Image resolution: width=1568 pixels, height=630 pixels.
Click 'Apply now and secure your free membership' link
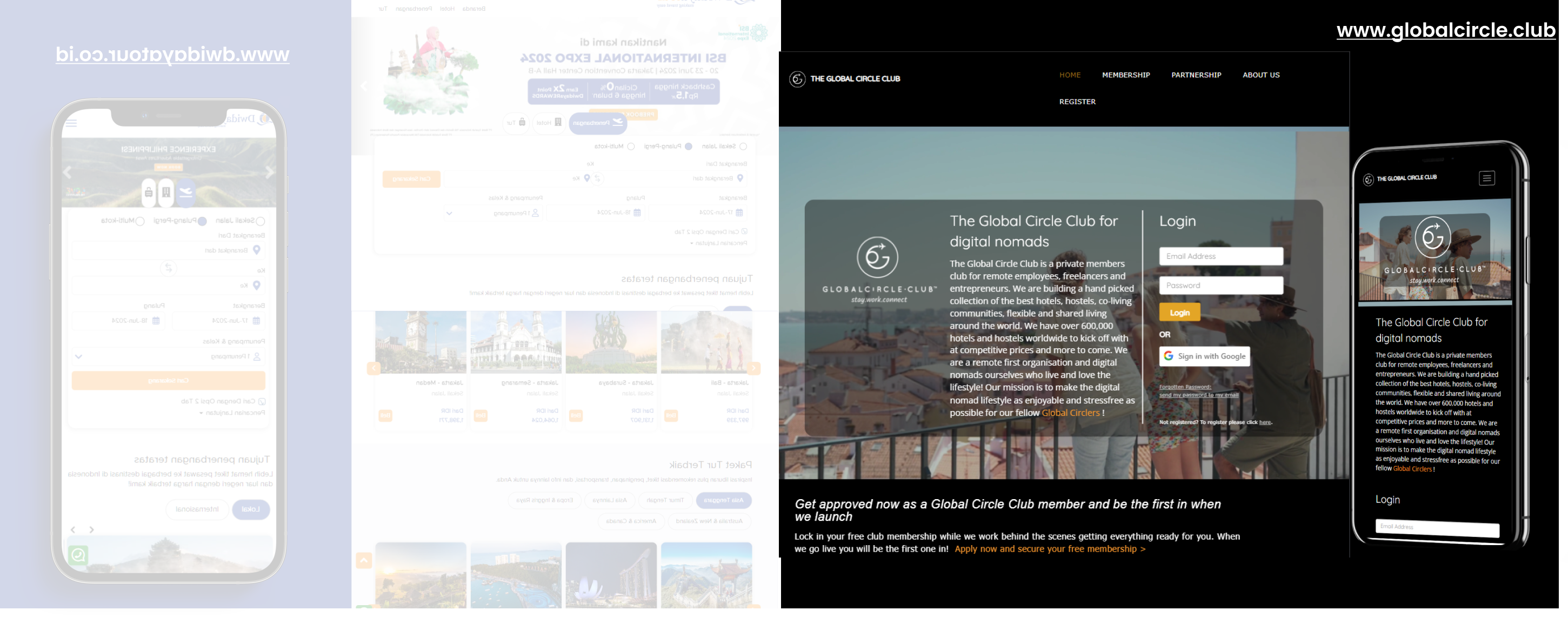[1050, 549]
